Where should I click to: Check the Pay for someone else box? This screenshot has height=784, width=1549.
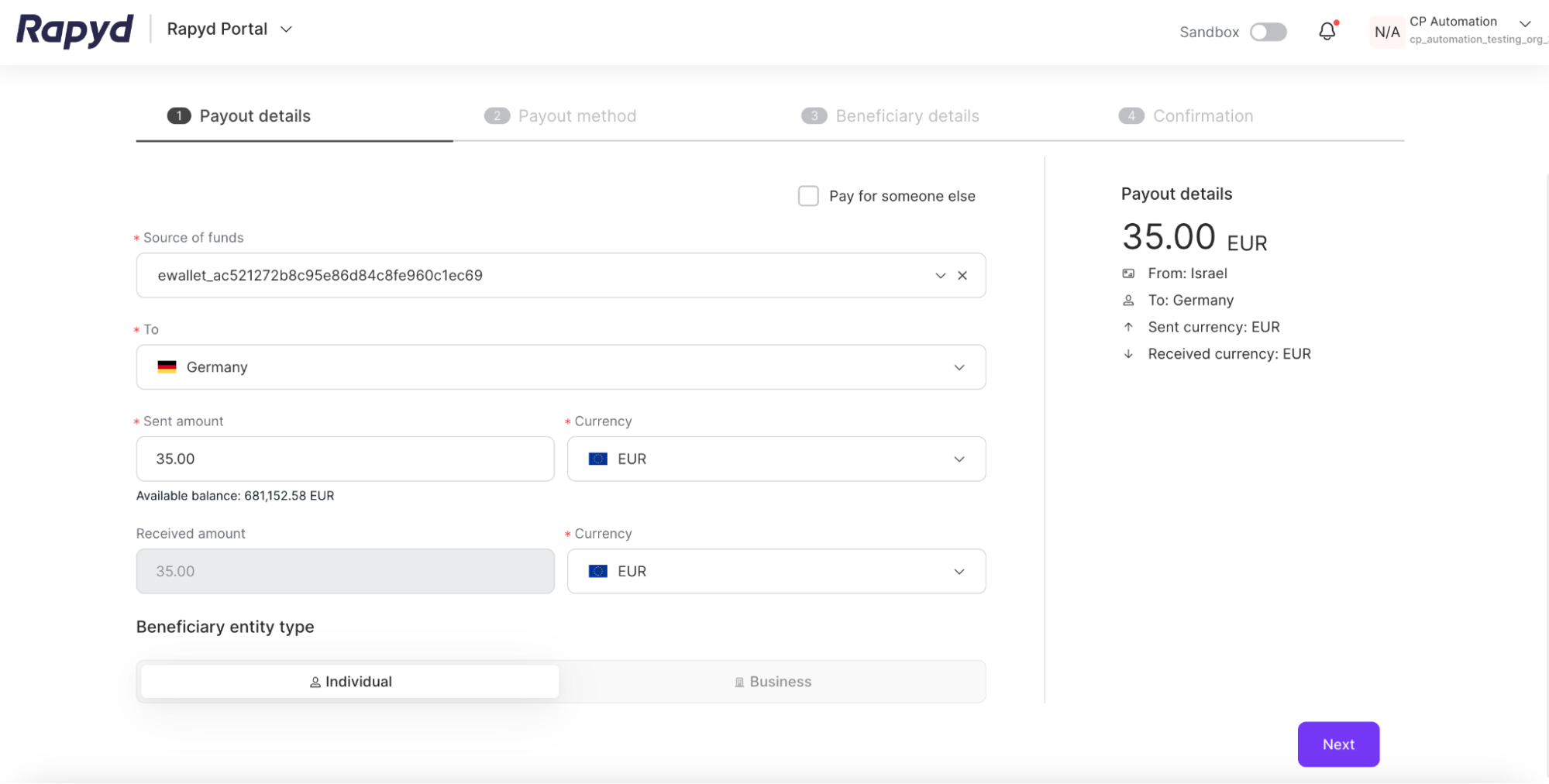(x=808, y=196)
